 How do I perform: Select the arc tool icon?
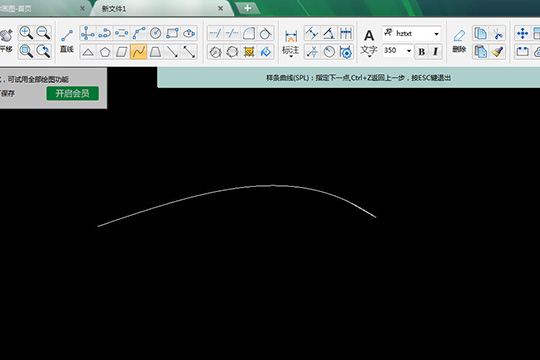(138, 33)
